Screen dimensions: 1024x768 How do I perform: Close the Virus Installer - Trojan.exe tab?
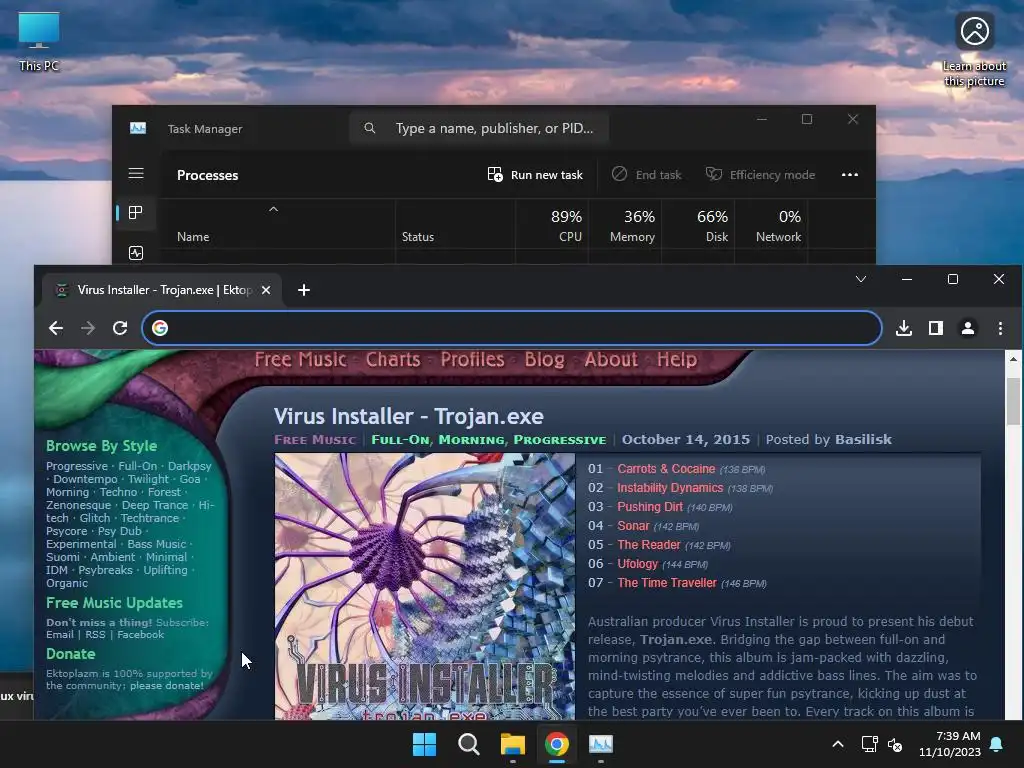(266, 290)
